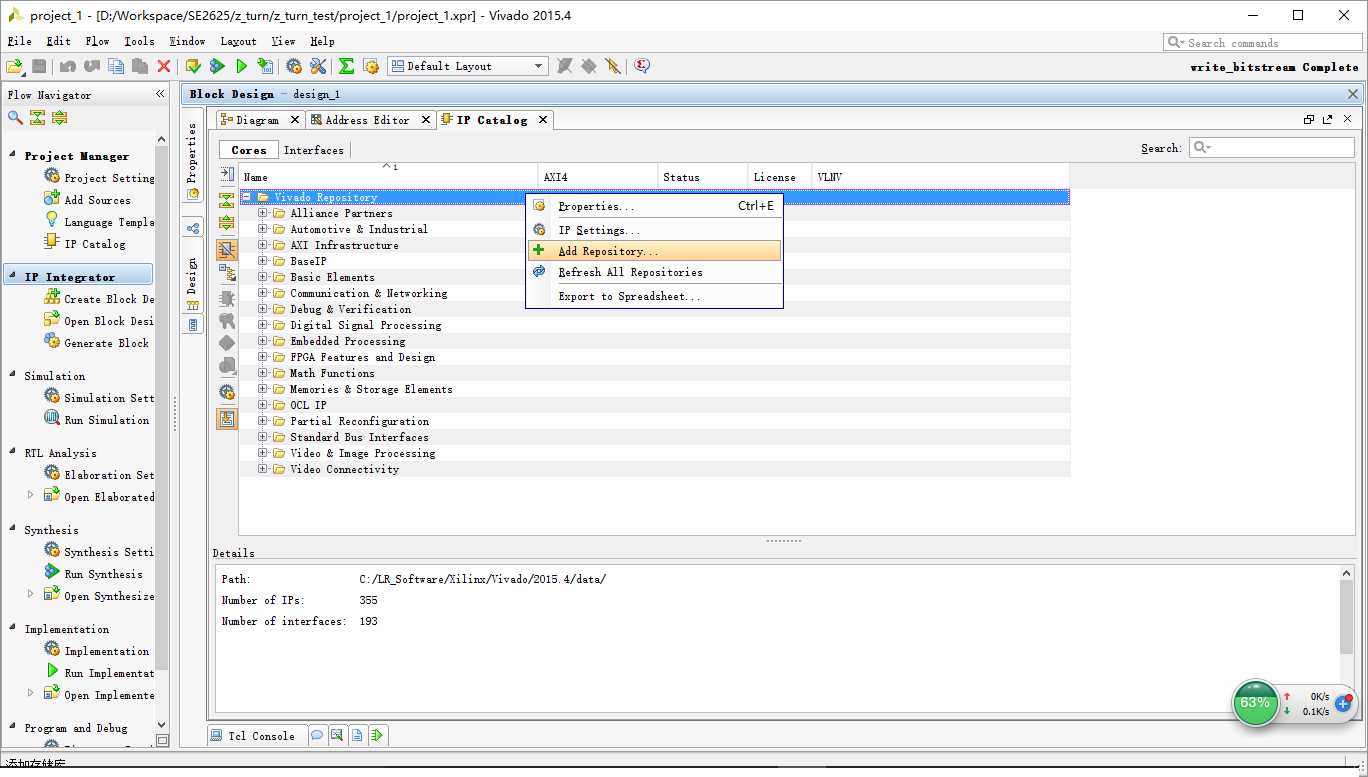The height and width of the screenshot is (777, 1368).
Task: Collapse the Vivado Repository tree node
Action: pyautogui.click(x=247, y=197)
